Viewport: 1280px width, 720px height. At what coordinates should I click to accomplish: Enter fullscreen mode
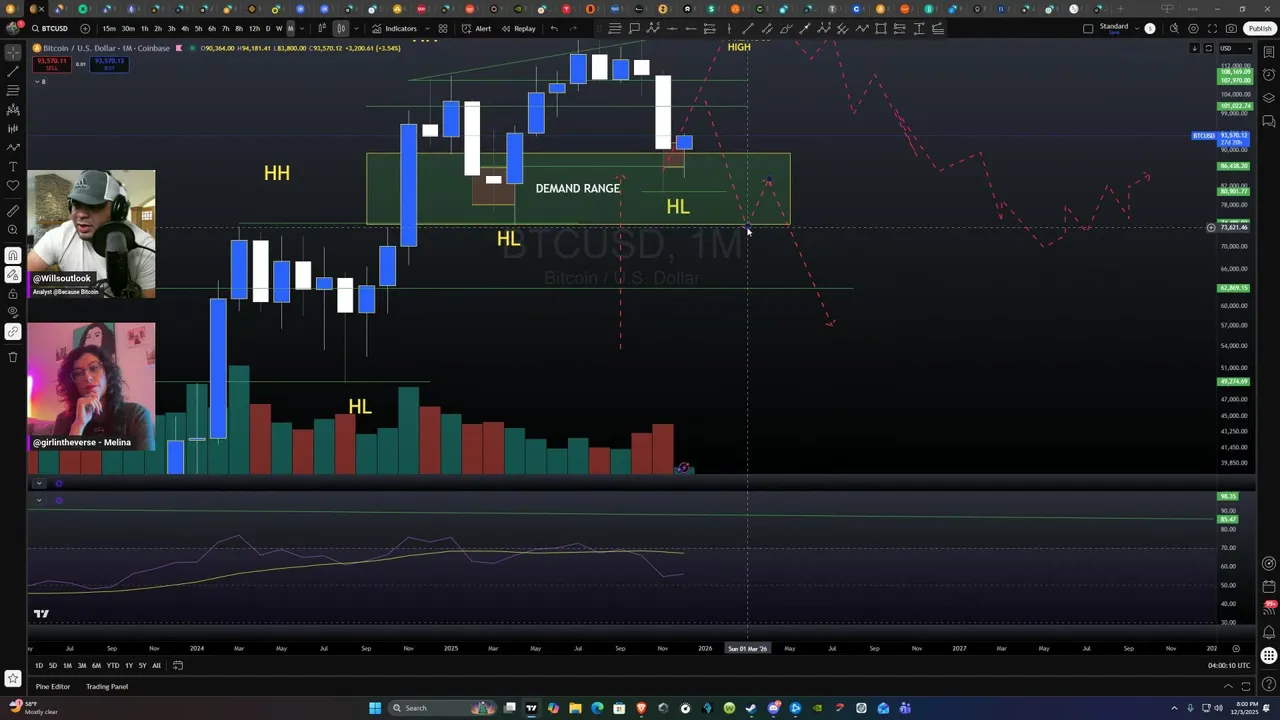coord(1213,28)
